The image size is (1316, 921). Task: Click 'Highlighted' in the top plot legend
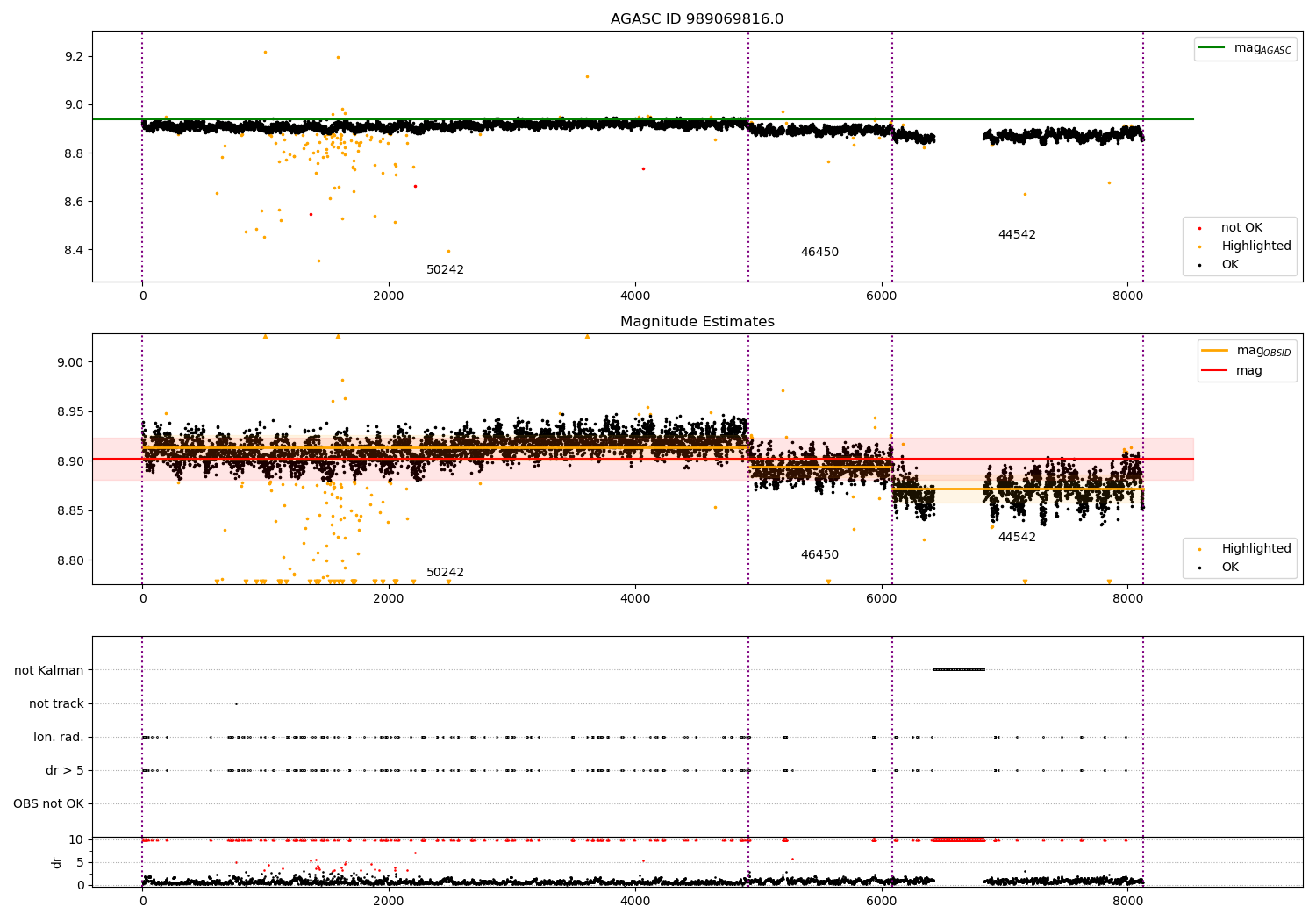click(x=1255, y=246)
